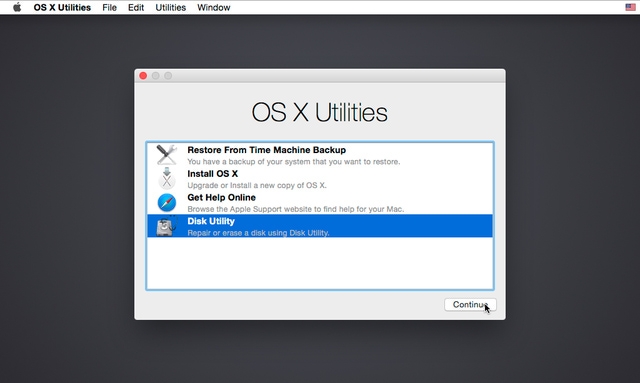Image resolution: width=640 pixels, height=383 pixels.
Task: Click the Continue button
Action: point(470,305)
